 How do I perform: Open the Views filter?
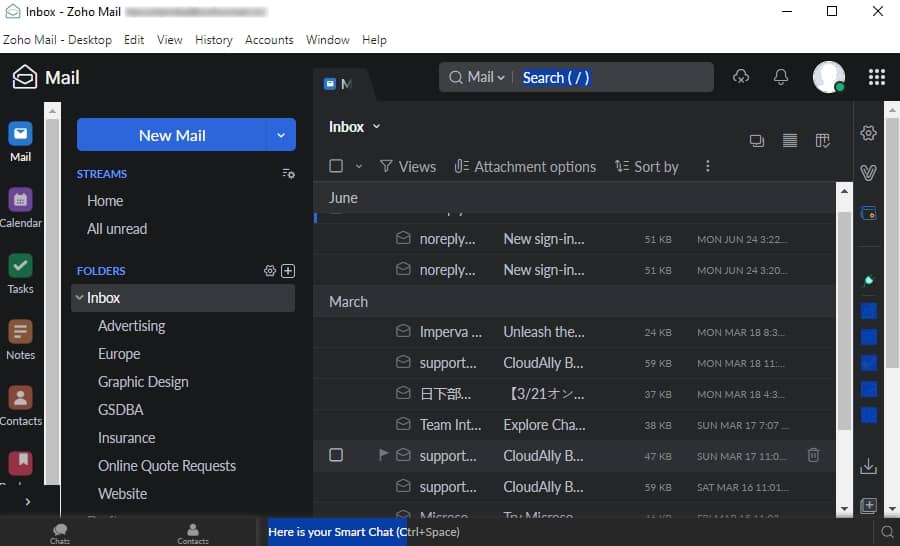(x=408, y=166)
